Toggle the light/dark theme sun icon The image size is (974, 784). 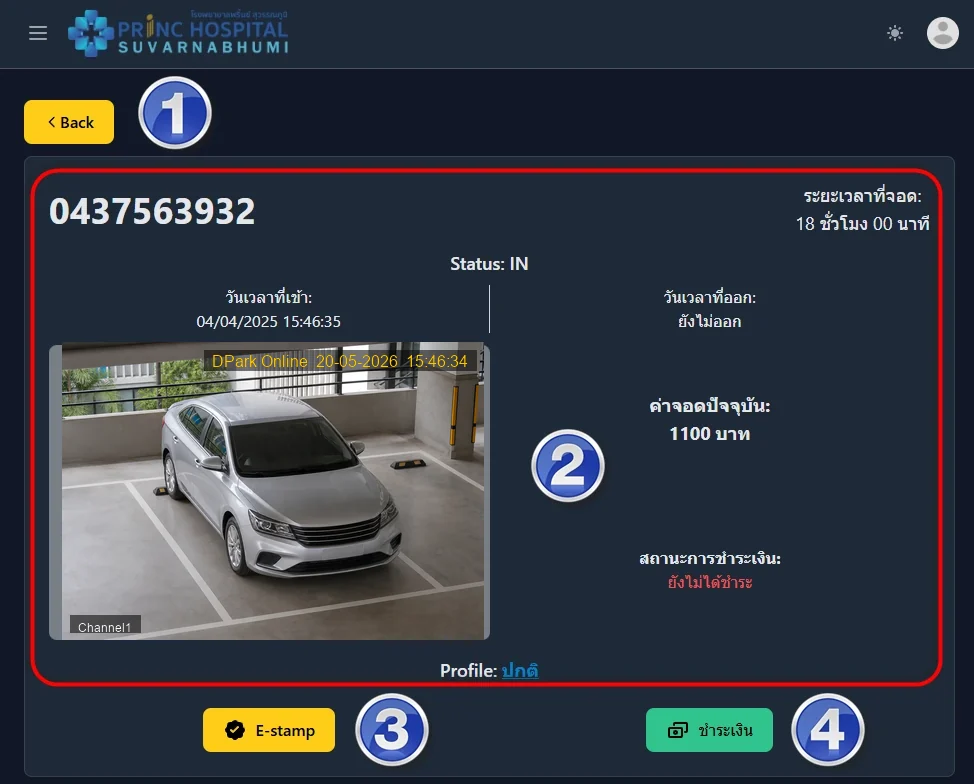click(x=894, y=33)
